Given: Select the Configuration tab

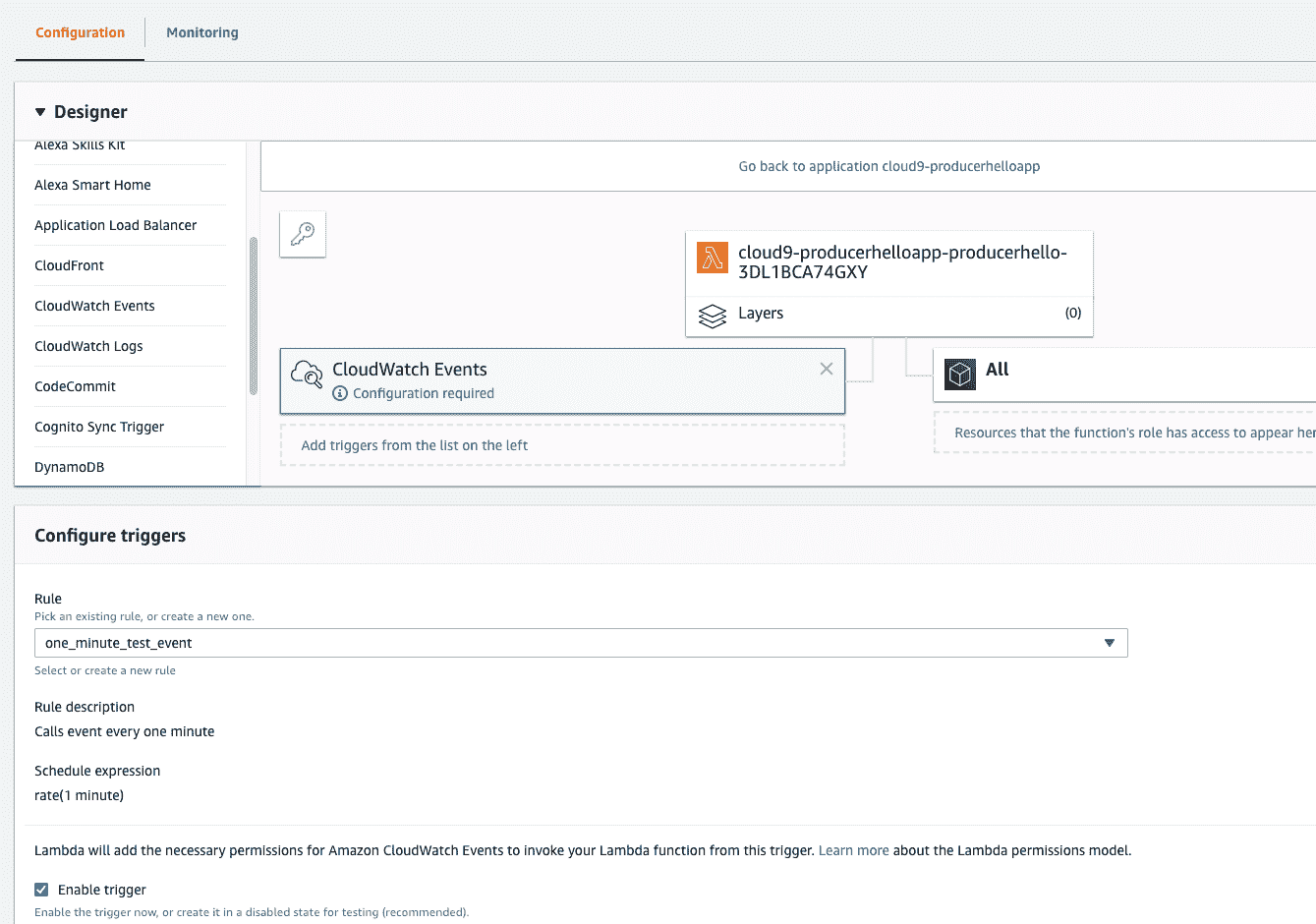Looking at the screenshot, I should pos(81,32).
